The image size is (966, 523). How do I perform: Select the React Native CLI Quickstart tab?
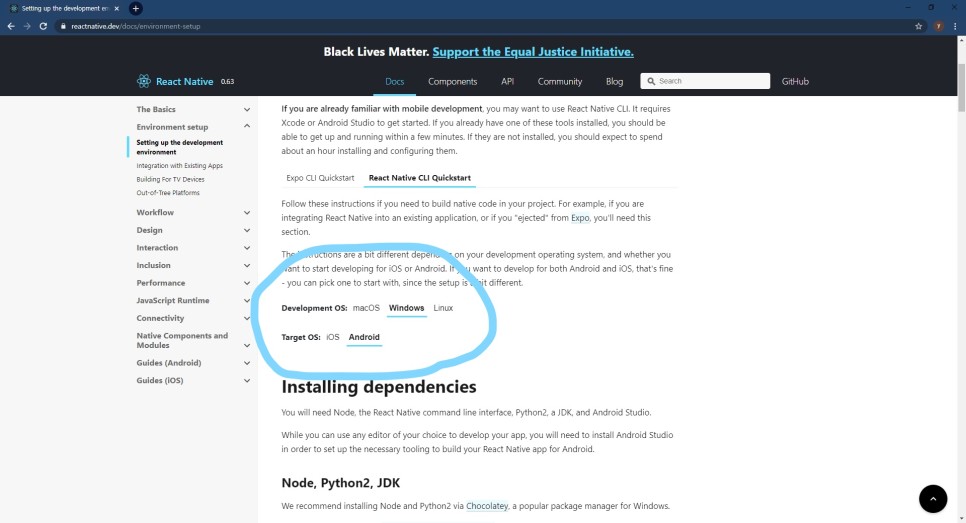pyautogui.click(x=420, y=178)
